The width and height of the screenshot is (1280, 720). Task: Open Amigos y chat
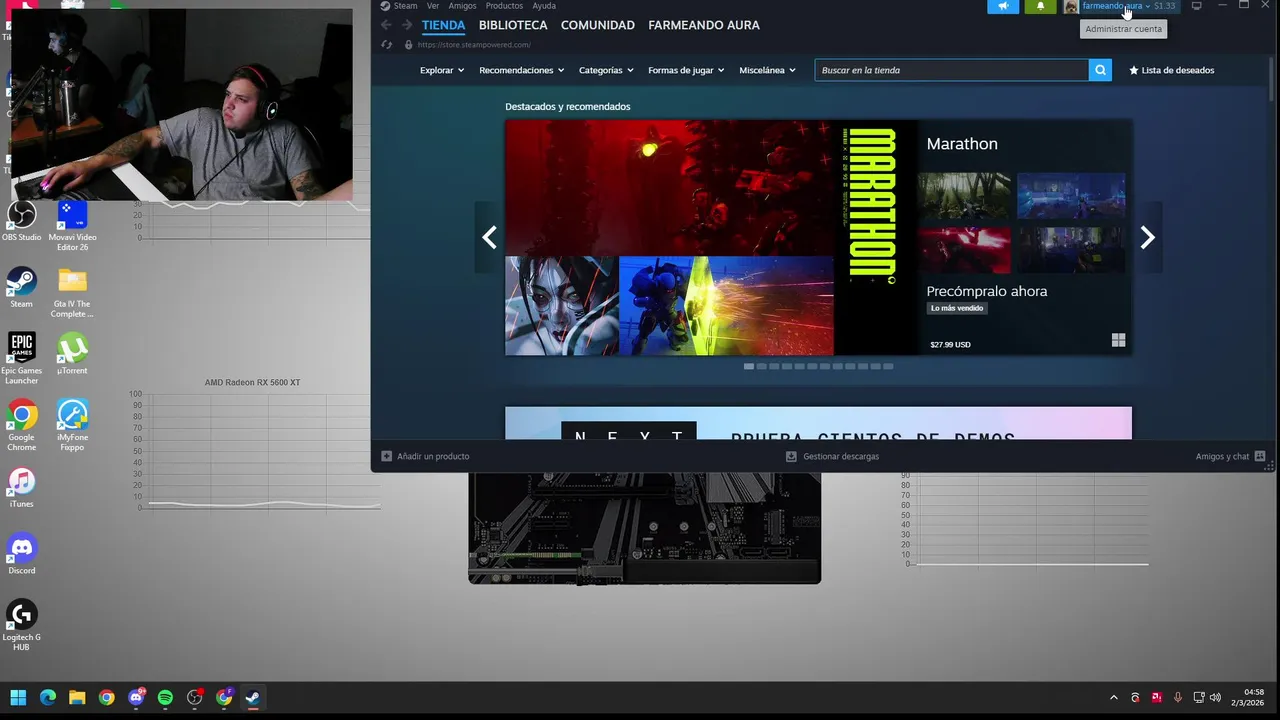coord(1230,456)
